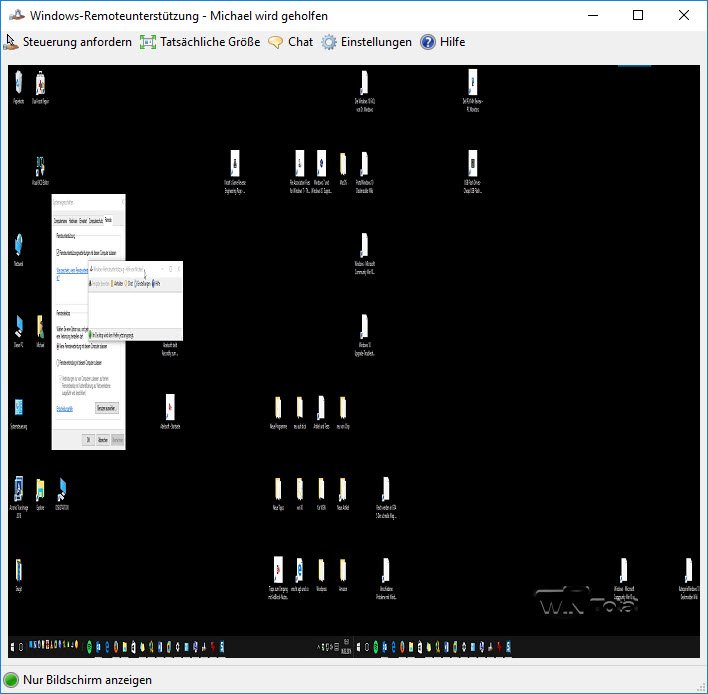Open the Chat speech bubble icon

tap(275, 42)
